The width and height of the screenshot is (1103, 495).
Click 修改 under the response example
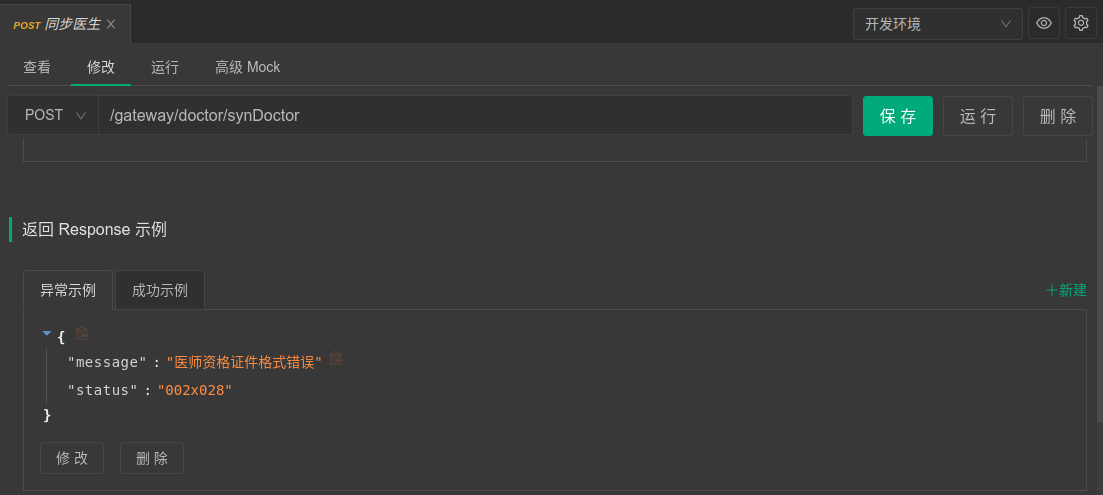[x=72, y=458]
